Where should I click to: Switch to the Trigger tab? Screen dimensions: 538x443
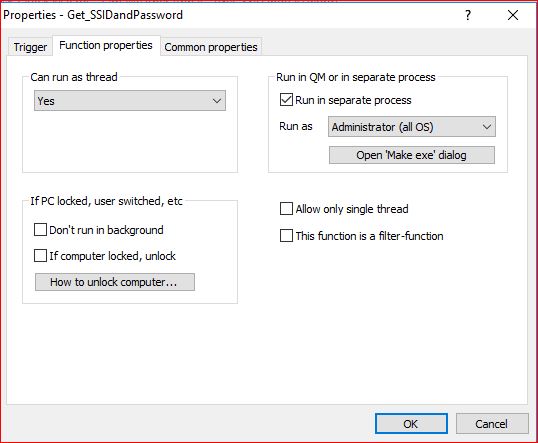pos(30,47)
